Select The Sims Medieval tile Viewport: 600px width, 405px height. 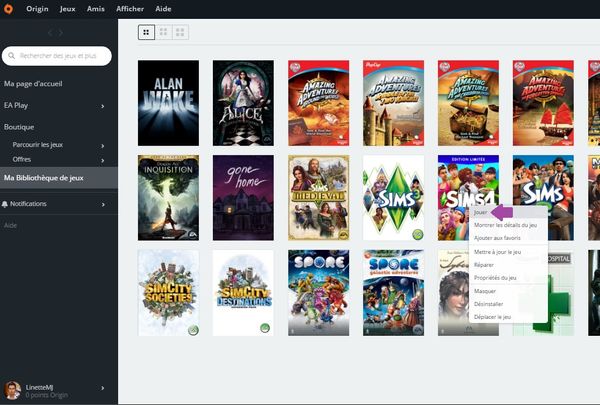point(318,198)
